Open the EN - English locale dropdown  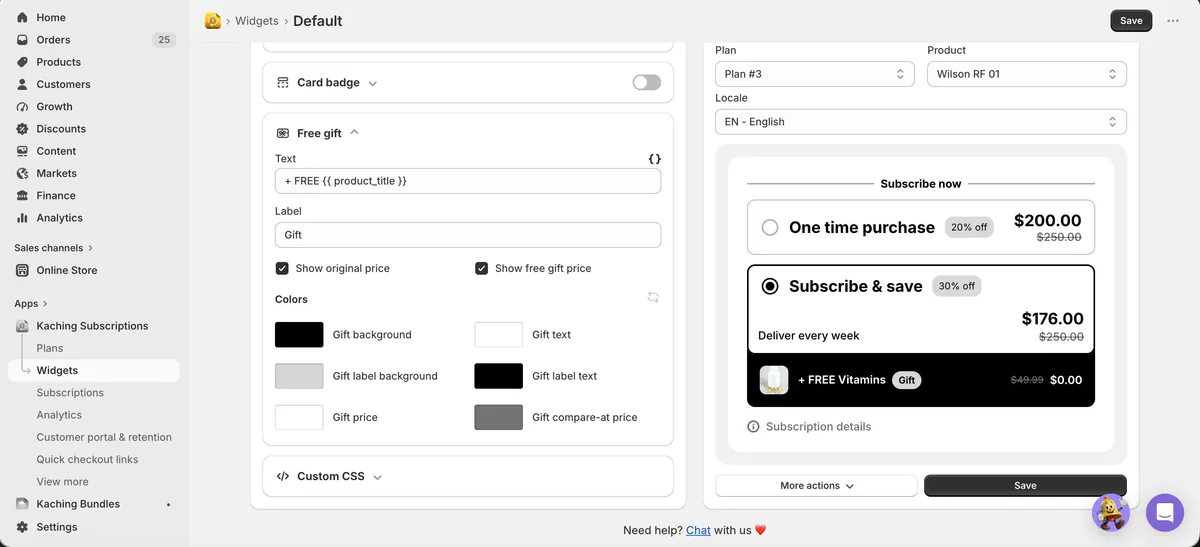(921, 122)
